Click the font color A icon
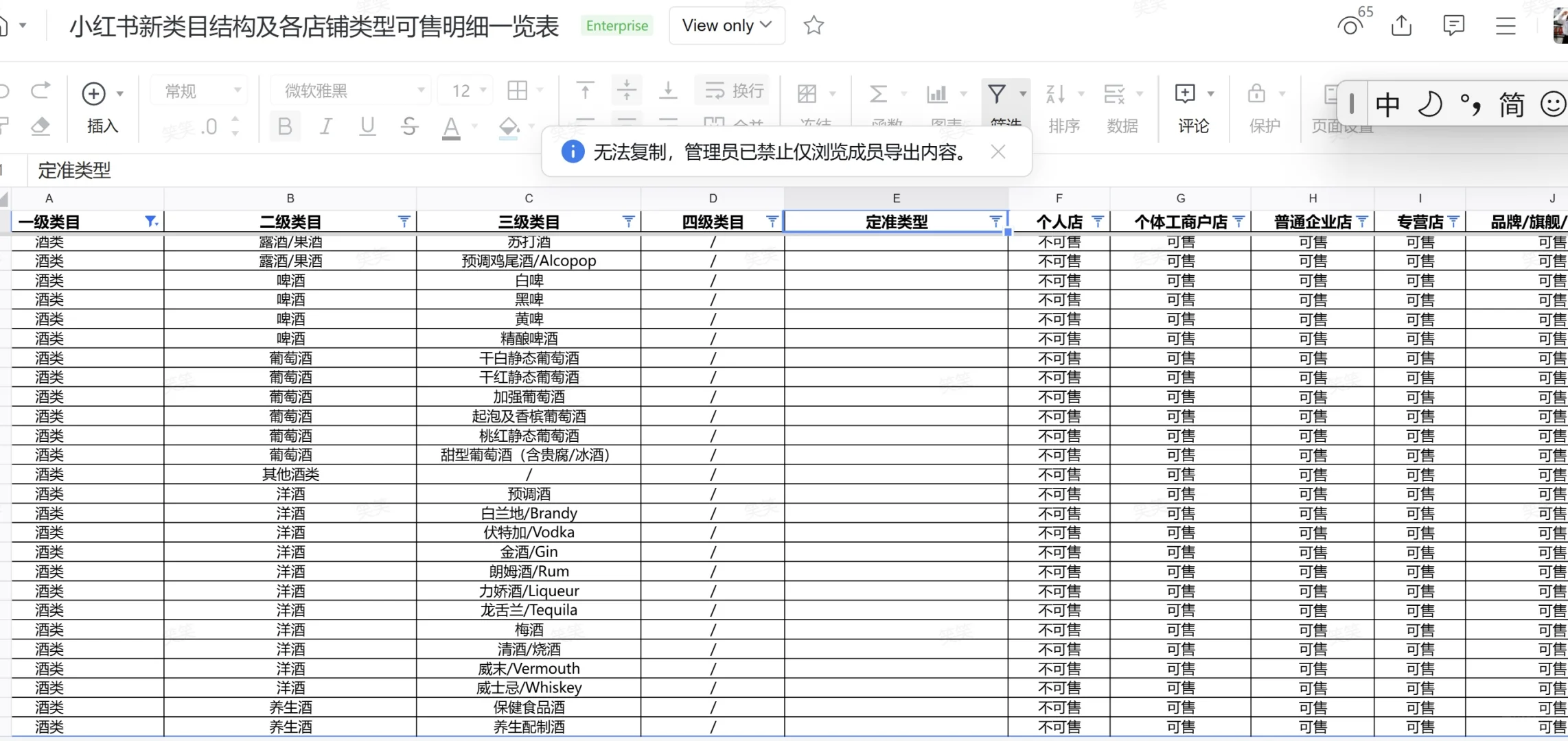 (451, 128)
